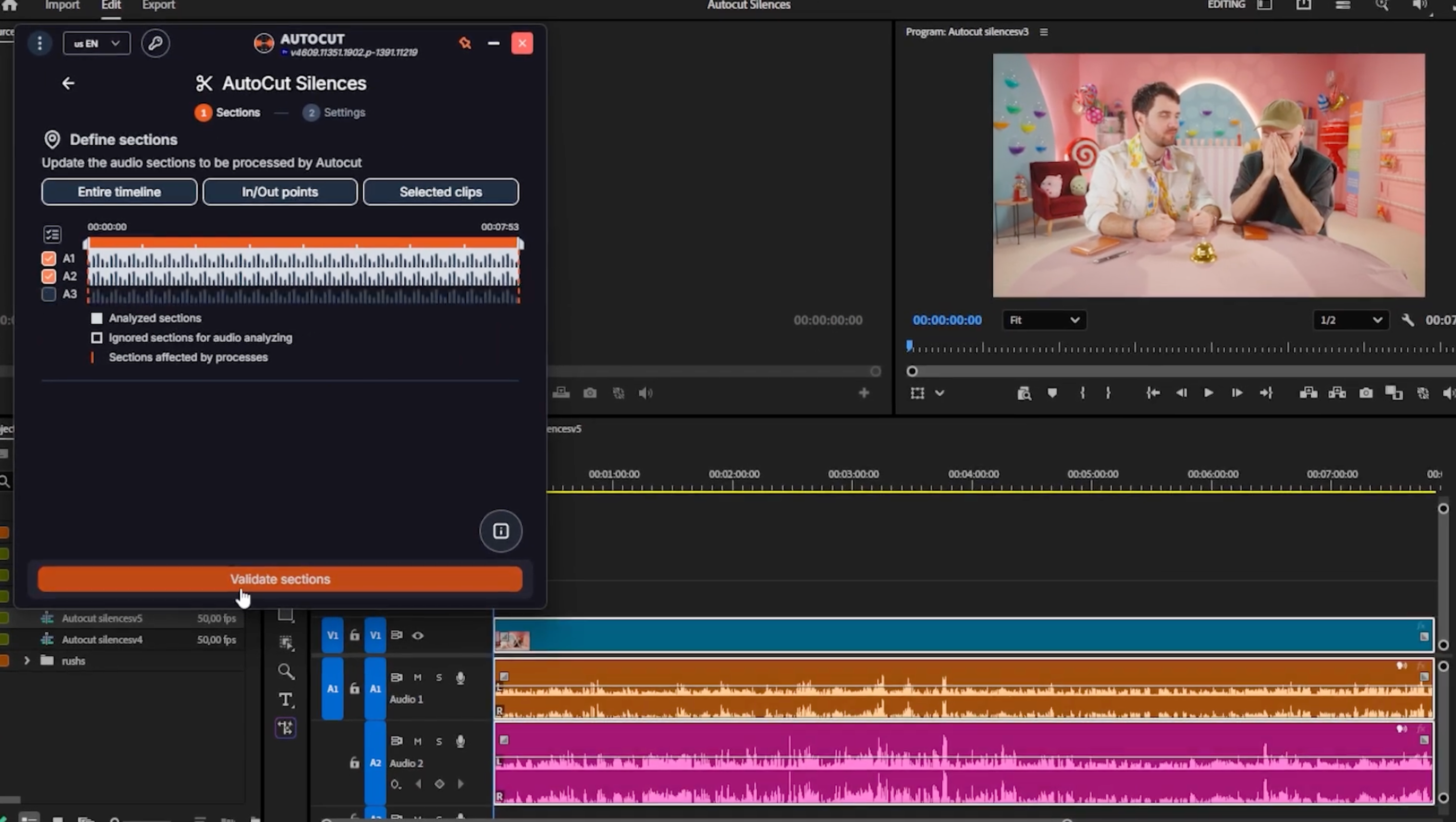Click the select-all tracks checklist icon
The image size is (1456, 822).
52,234
